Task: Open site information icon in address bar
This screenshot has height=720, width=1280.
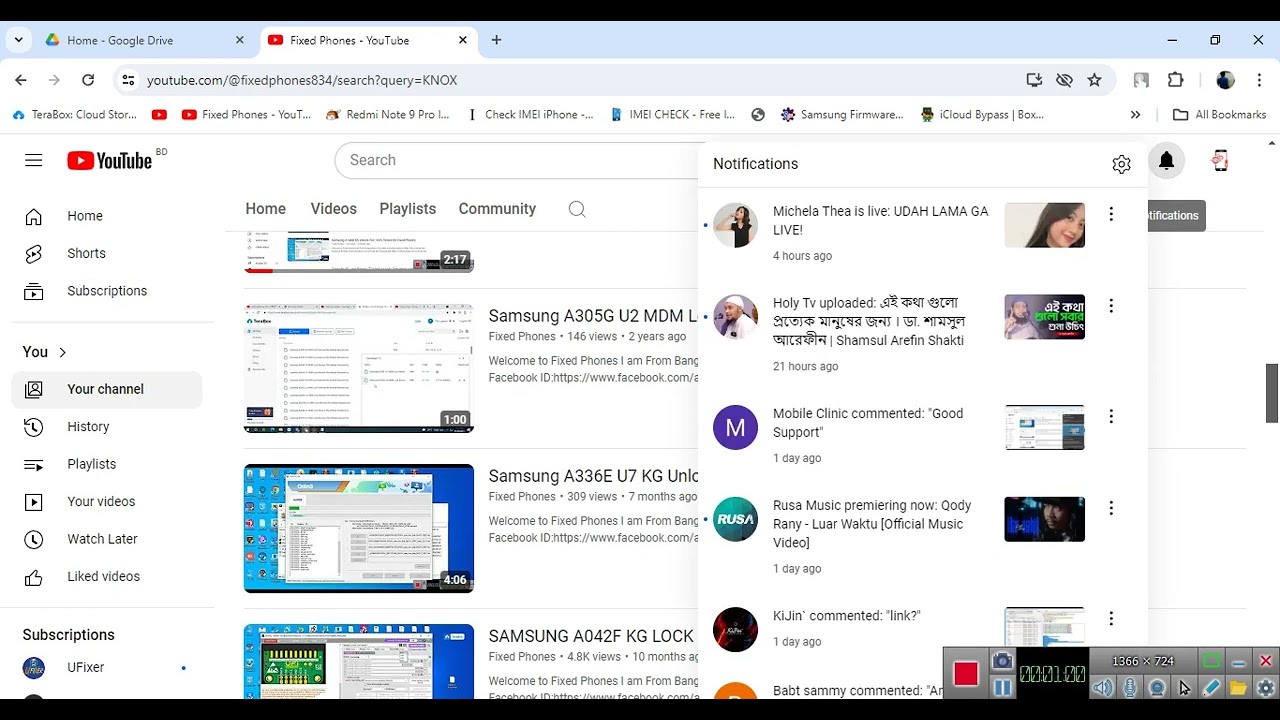Action: [126, 80]
